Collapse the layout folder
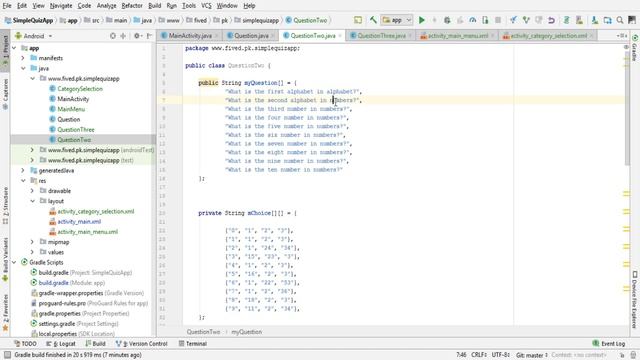The height and width of the screenshot is (360, 640). click(x=32, y=201)
